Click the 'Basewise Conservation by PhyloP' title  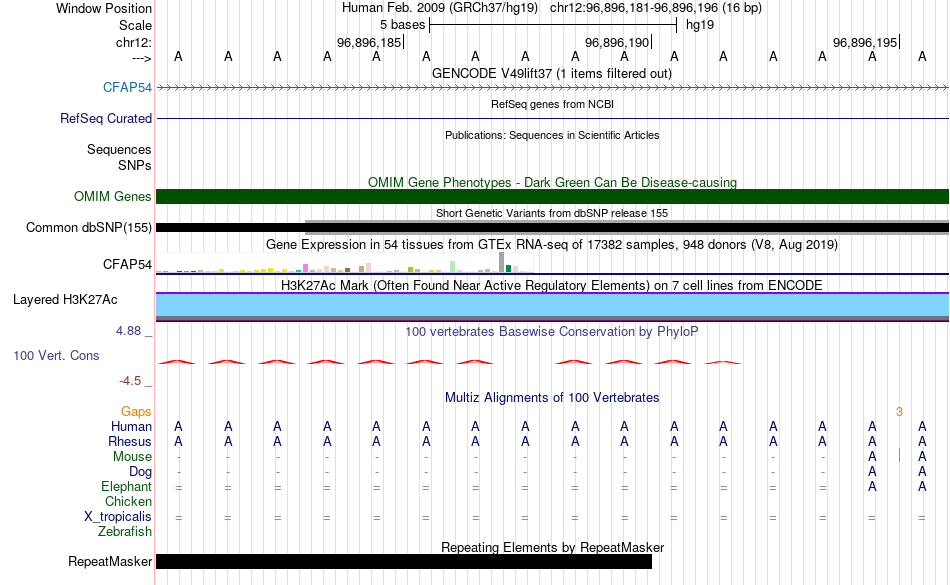click(x=552, y=331)
